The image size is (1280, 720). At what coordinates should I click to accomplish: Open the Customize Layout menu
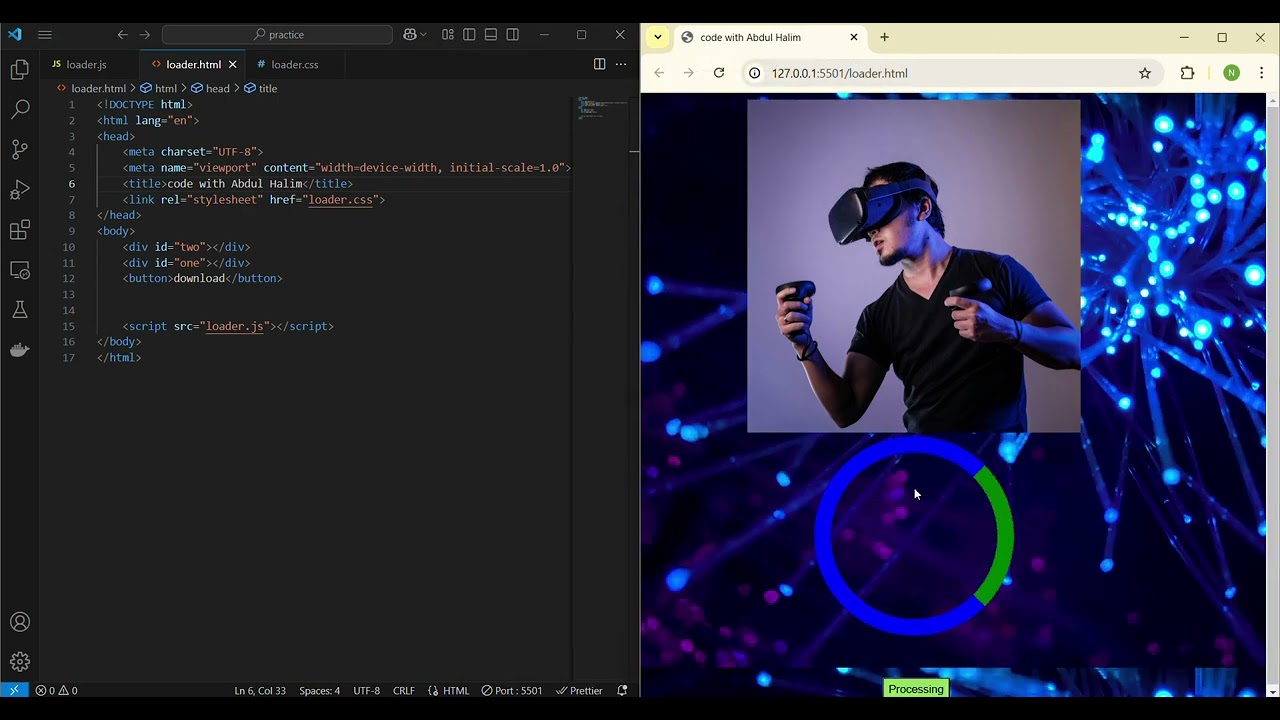coord(448,34)
